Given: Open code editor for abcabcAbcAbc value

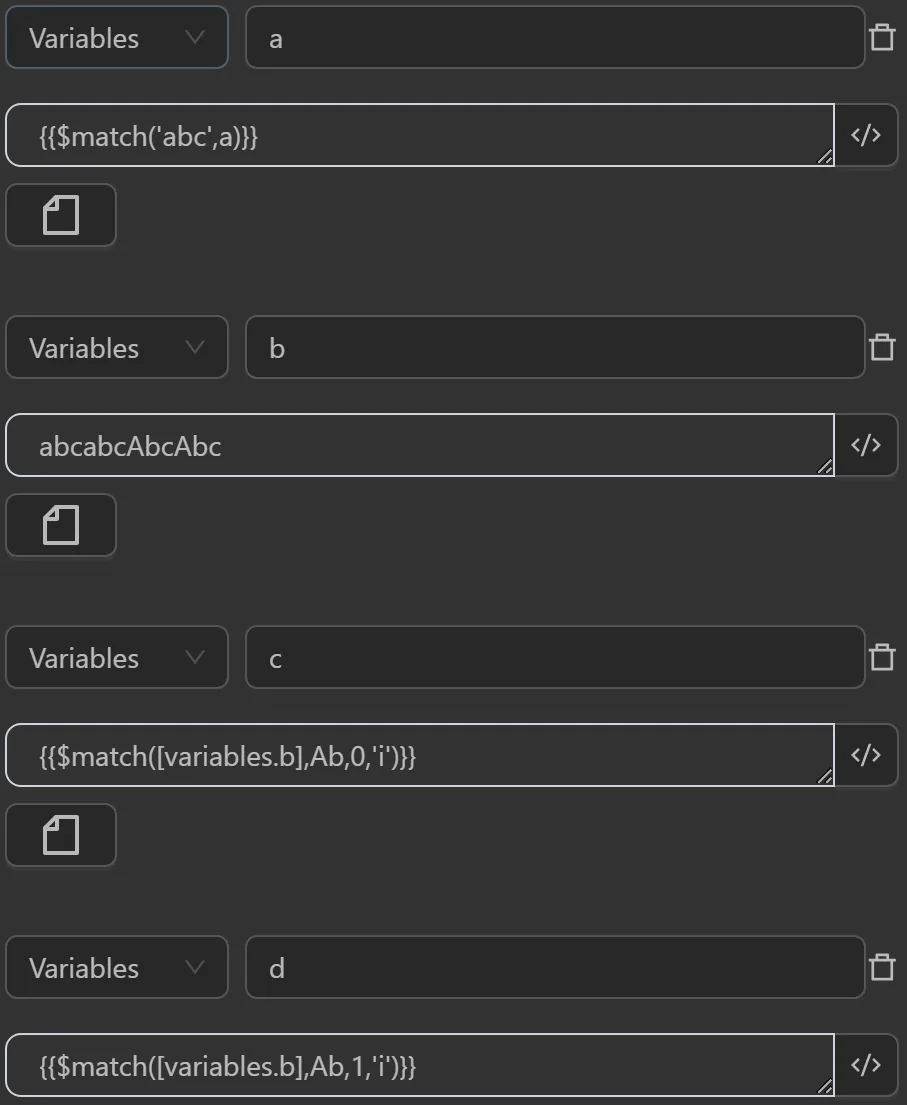Looking at the screenshot, I should [865, 446].
